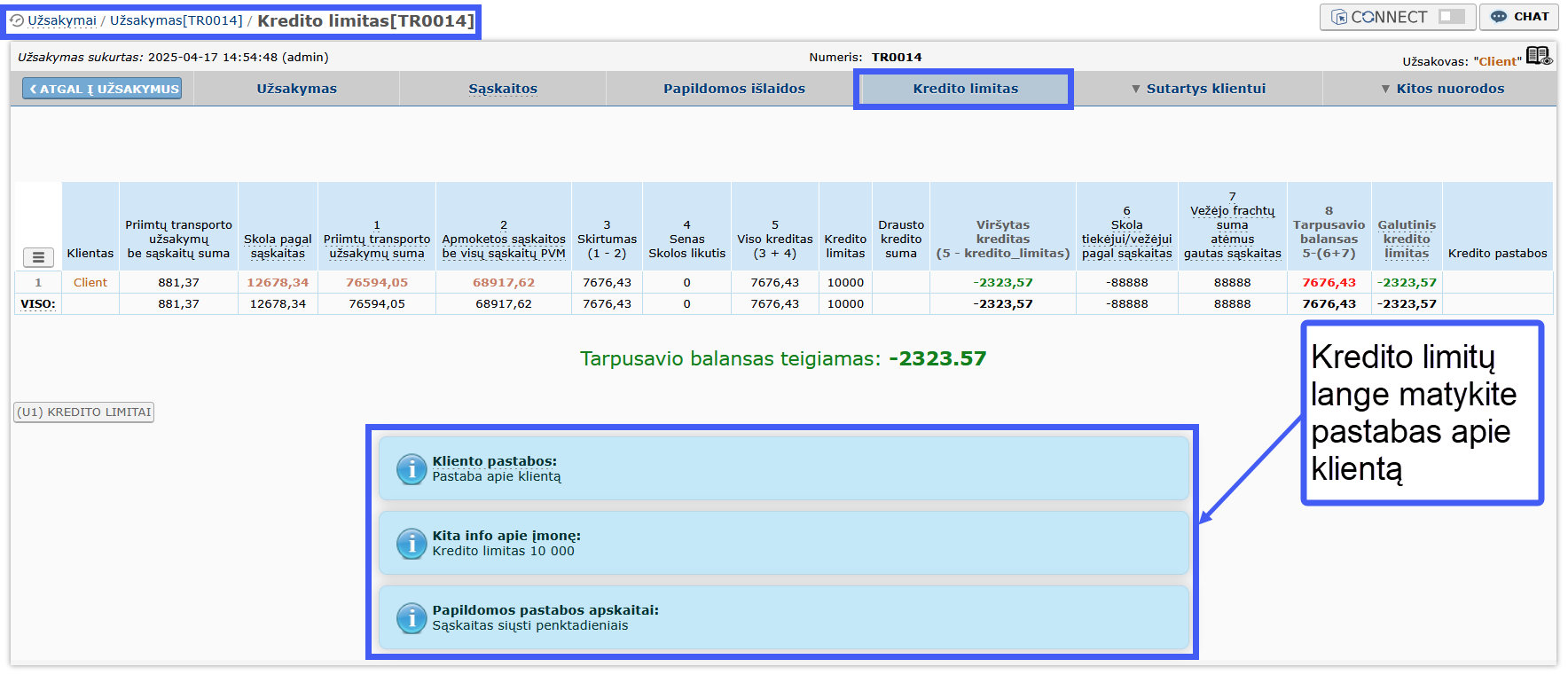Toggle the CONNECT switch
Image resolution: width=1568 pixels, height=675 pixels.
(x=1452, y=17)
